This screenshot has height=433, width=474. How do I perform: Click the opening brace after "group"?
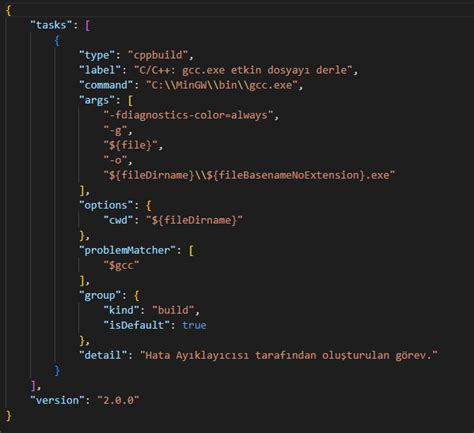tap(136, 296)
